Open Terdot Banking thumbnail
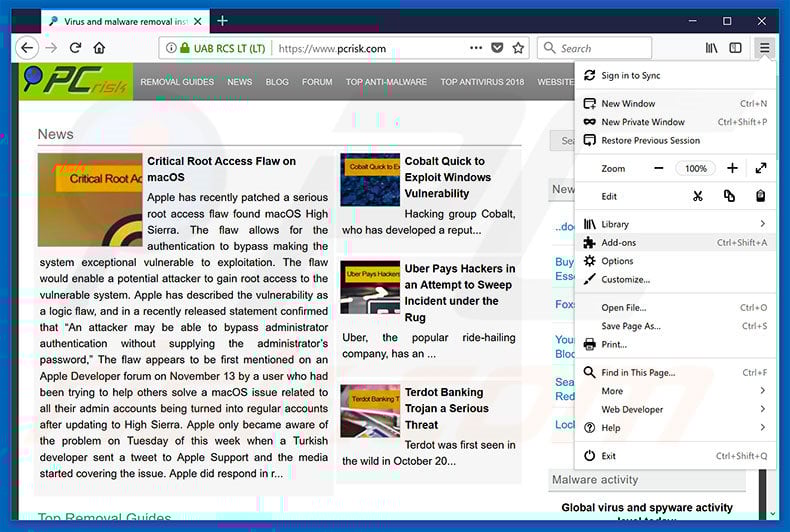 (x=370, y=411)
